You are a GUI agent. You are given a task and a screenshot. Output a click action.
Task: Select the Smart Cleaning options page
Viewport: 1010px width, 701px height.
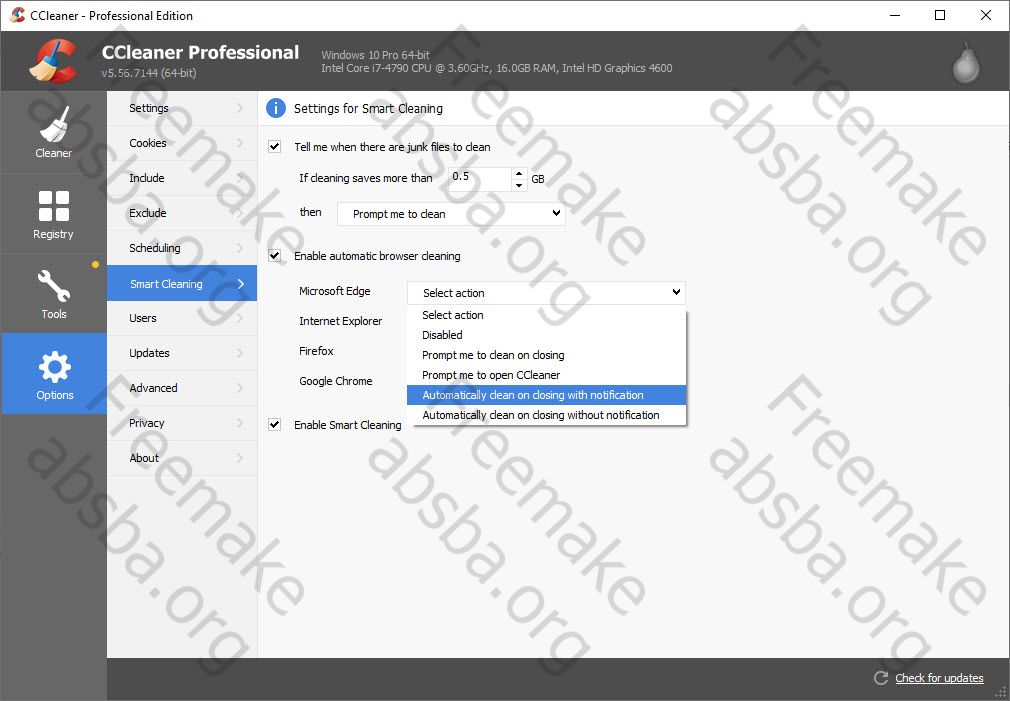coord(182,283)
